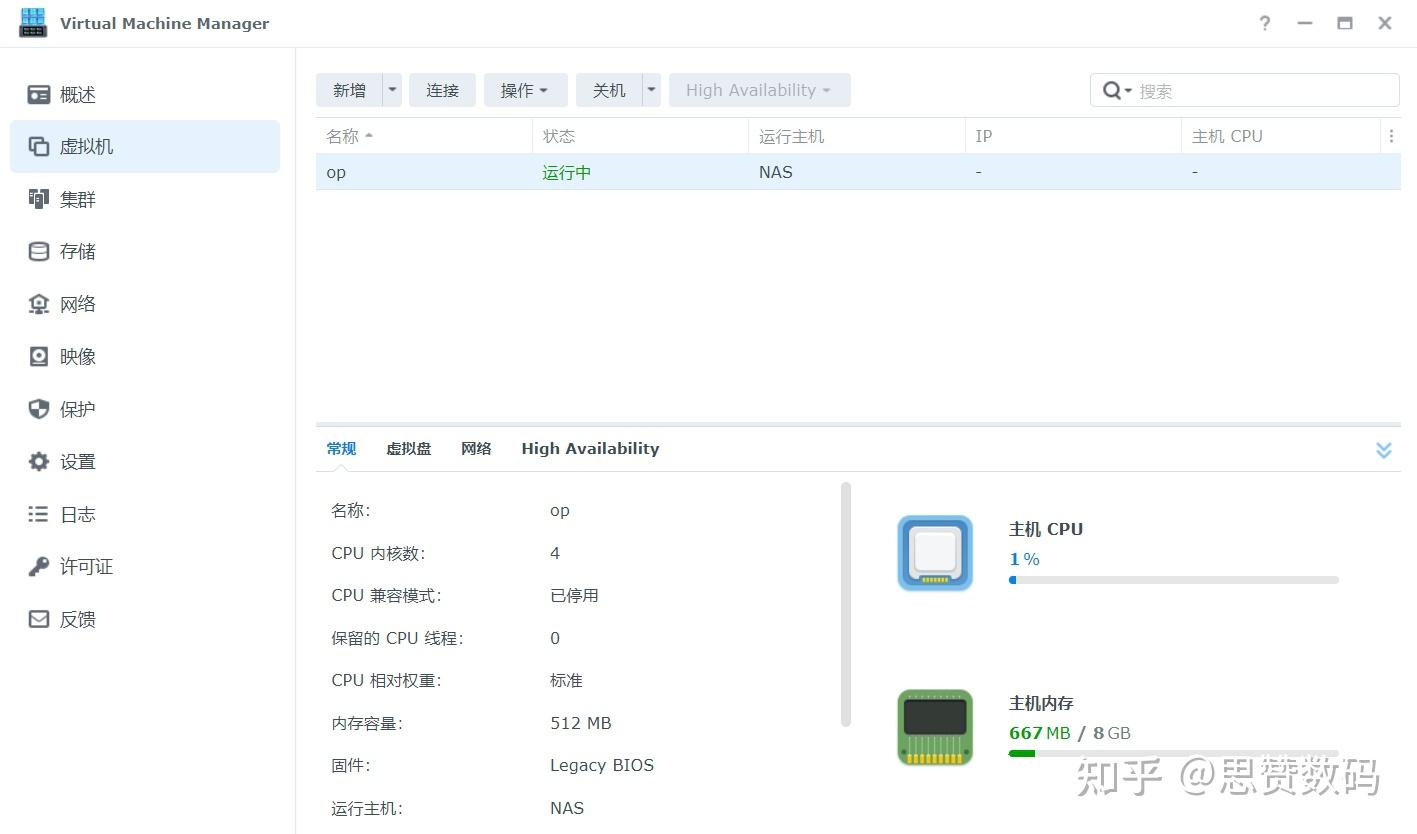Open the High Availability toolbar dropdown
Image resolution: width=1417 pixels, height=834 pixels.
[760, 90]
